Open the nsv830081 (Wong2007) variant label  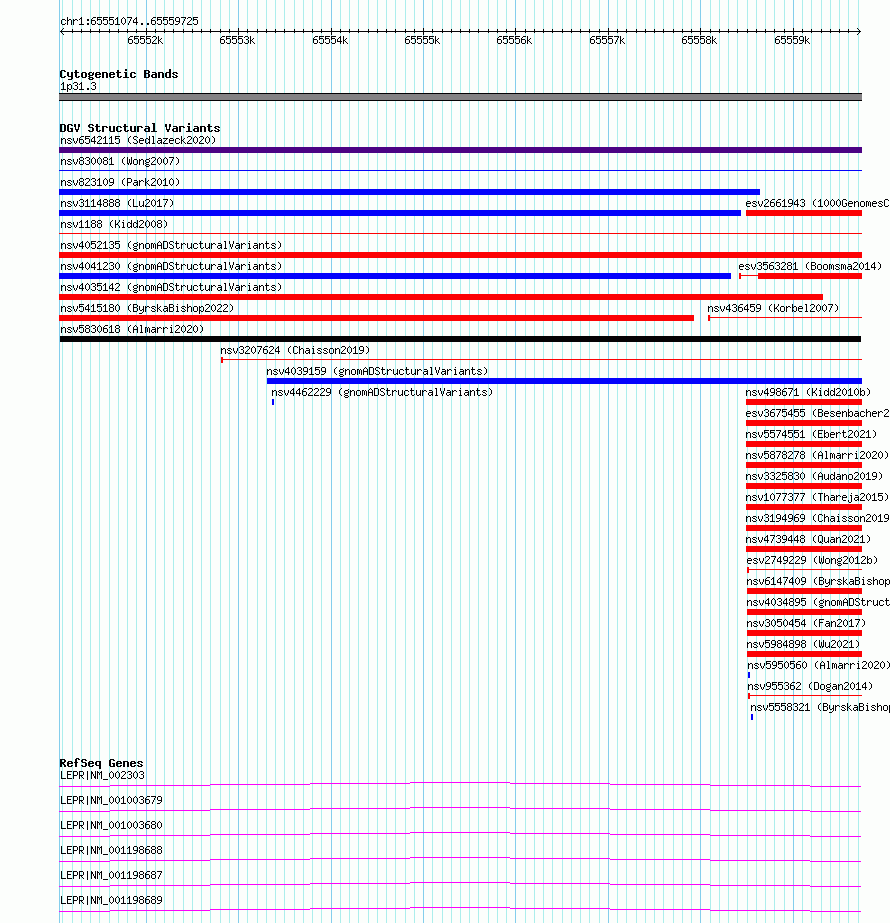120,161
